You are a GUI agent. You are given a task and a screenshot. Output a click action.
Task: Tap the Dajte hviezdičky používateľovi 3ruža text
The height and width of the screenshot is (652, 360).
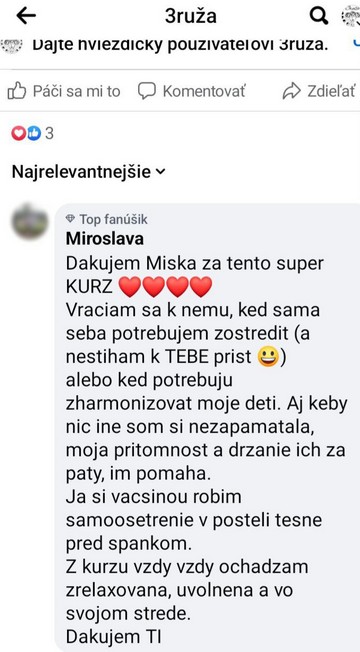pos(180,44)
